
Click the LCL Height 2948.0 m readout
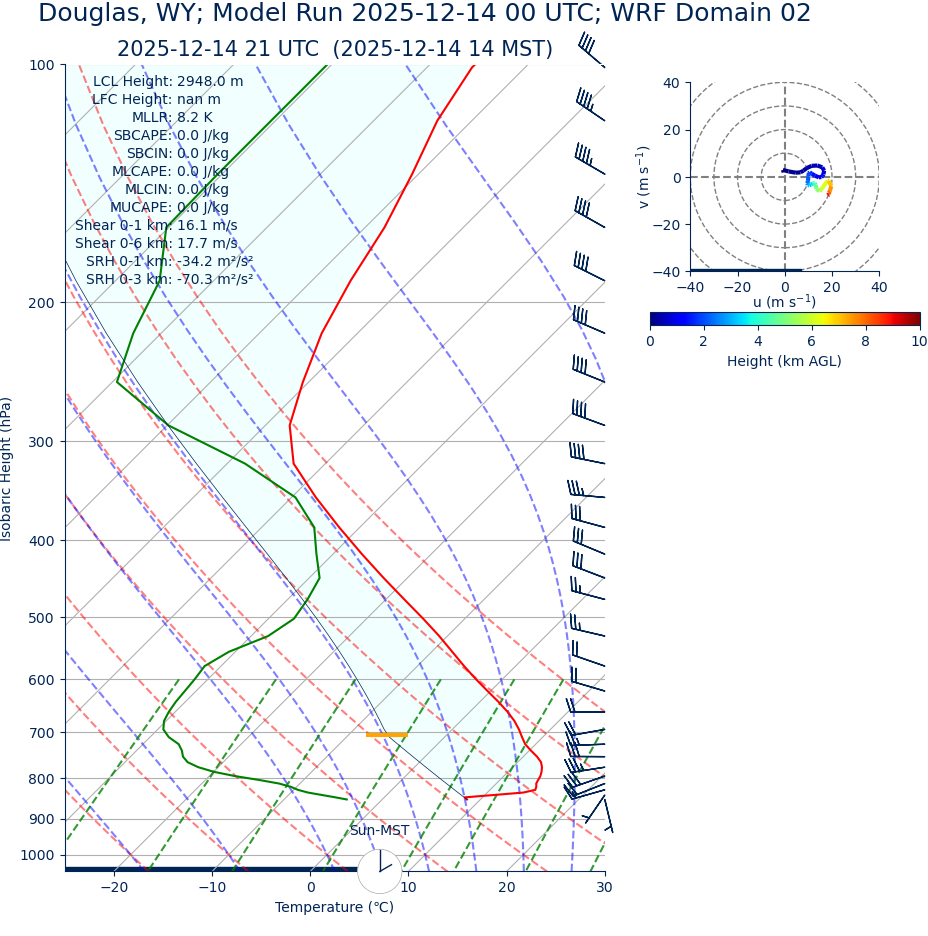point(167,81)
